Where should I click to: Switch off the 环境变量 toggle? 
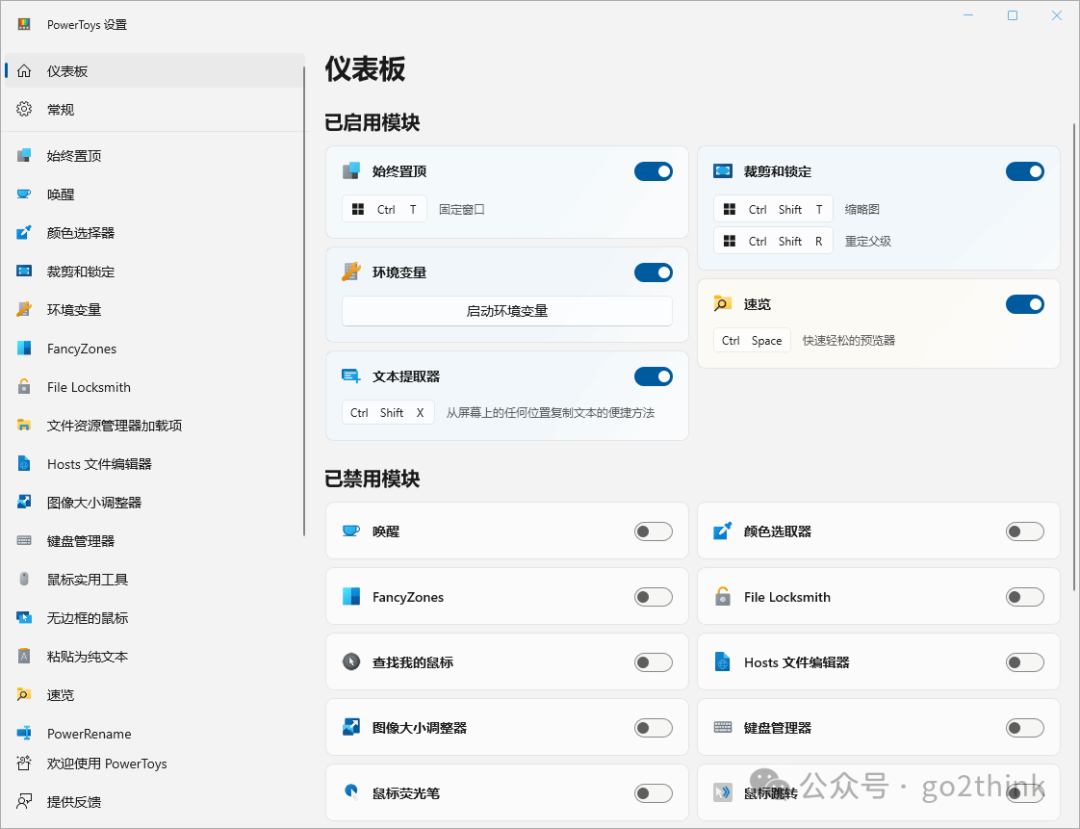pyautogui.click(x=653, y=273)
